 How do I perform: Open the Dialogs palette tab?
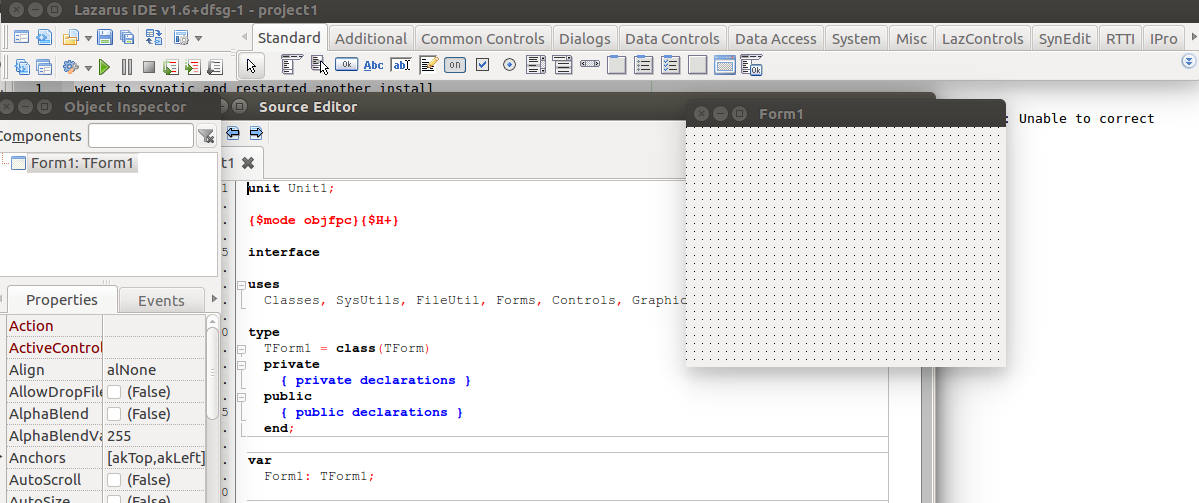tap(585, 38)
